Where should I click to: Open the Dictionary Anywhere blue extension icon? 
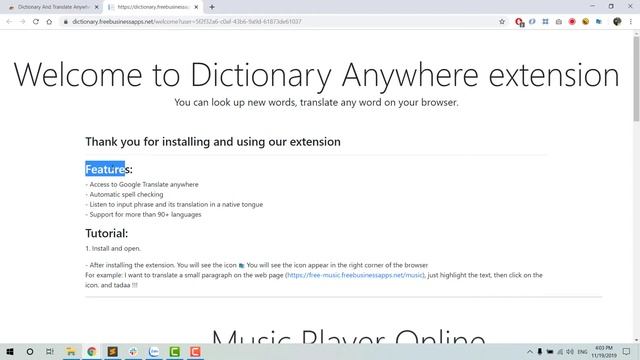pos(599,21)
